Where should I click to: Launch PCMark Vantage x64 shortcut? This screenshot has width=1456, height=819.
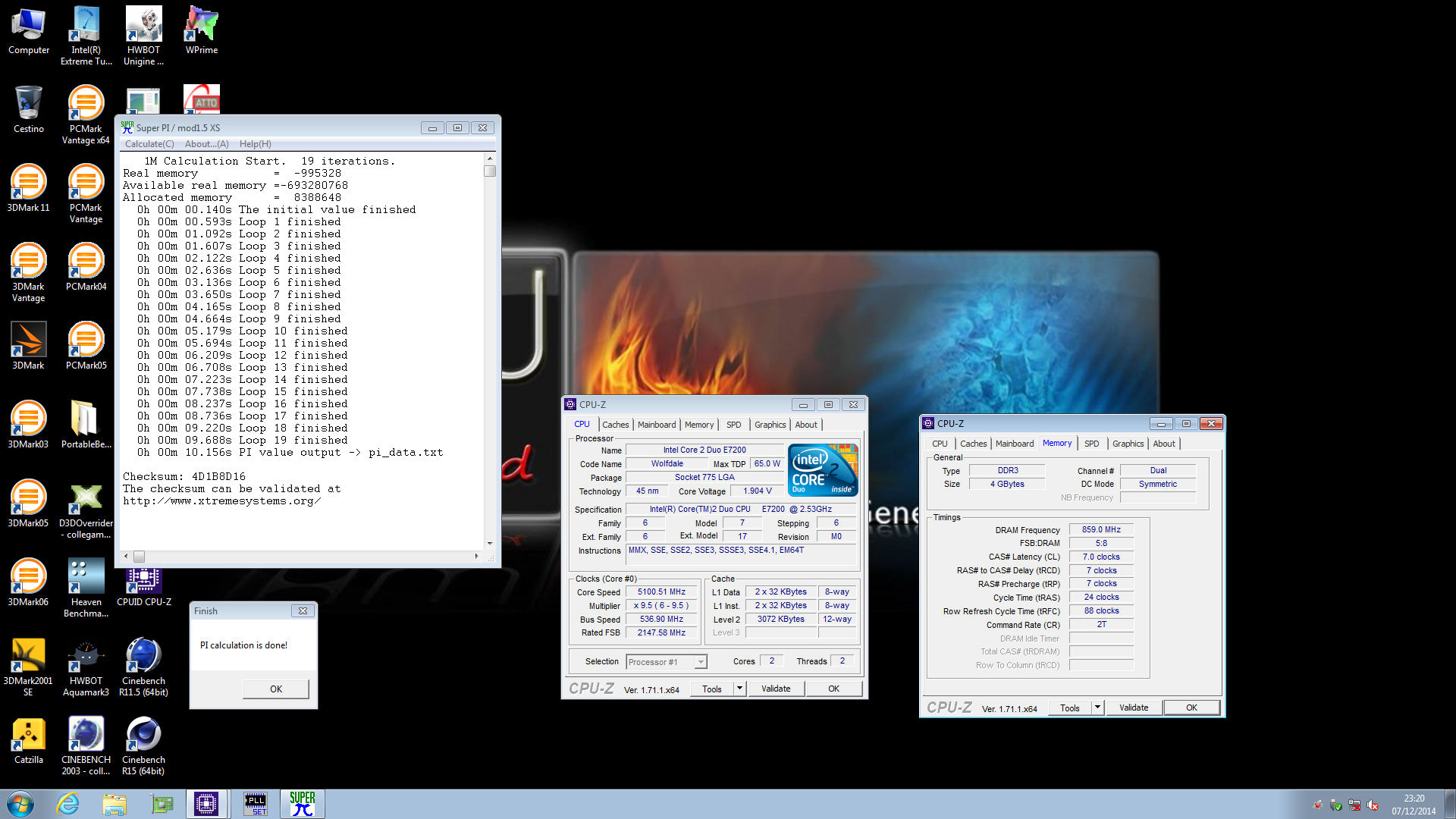pos(86,115)
